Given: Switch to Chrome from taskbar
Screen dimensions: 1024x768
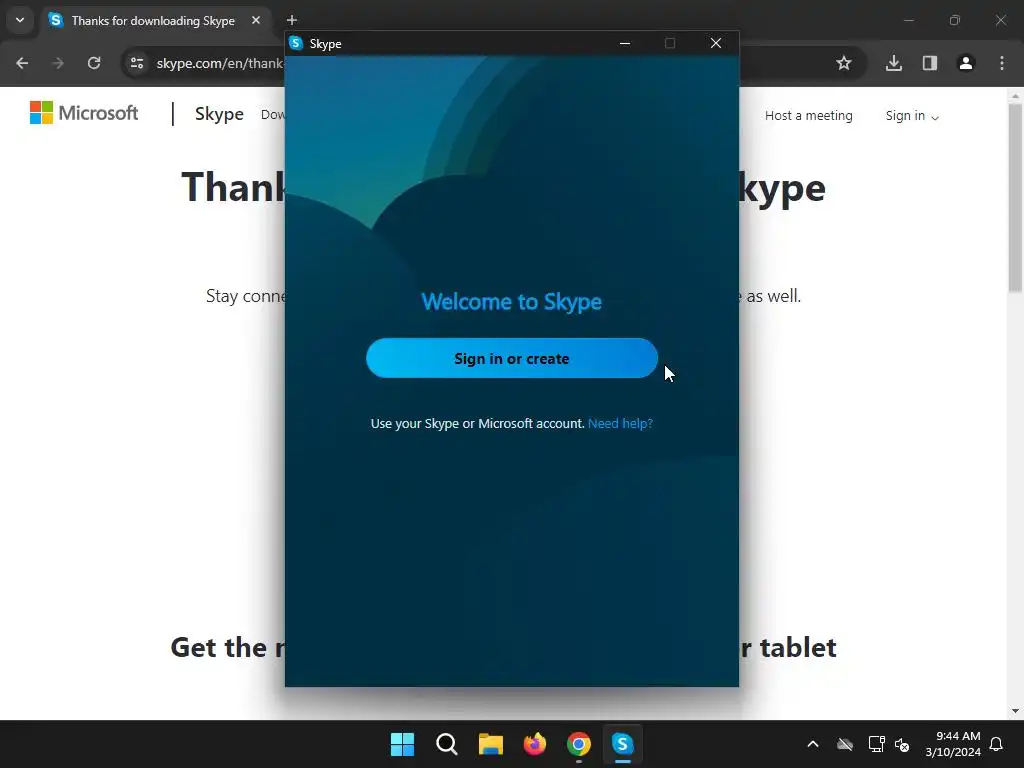Looking at the screenshot, I should pos(579,744).
